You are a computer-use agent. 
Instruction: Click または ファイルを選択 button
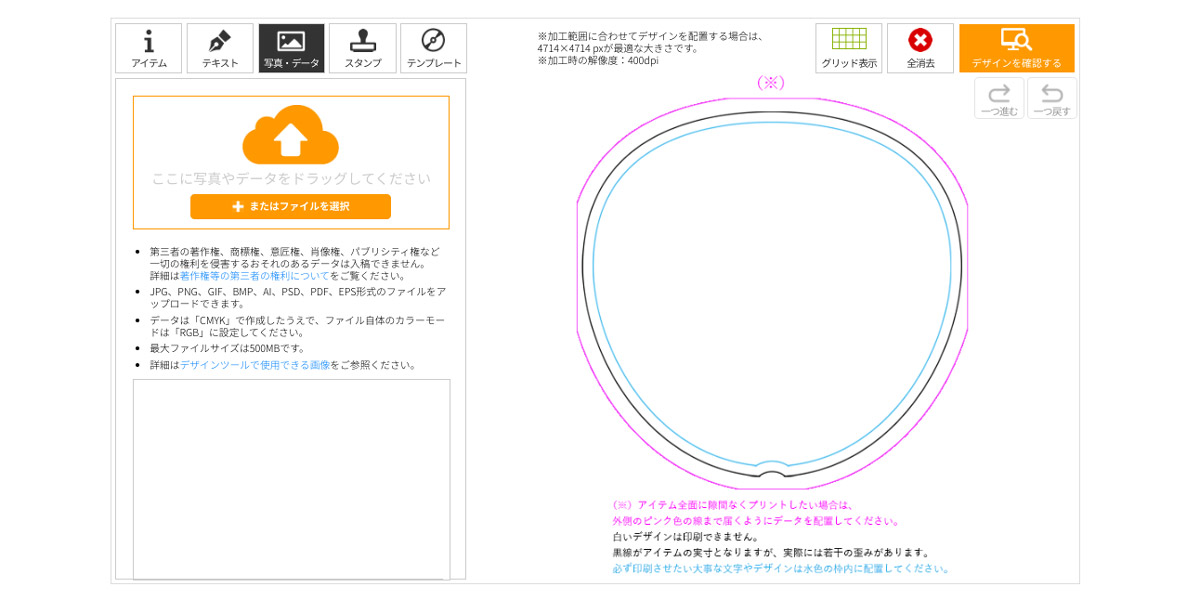(x=290, y=206)
